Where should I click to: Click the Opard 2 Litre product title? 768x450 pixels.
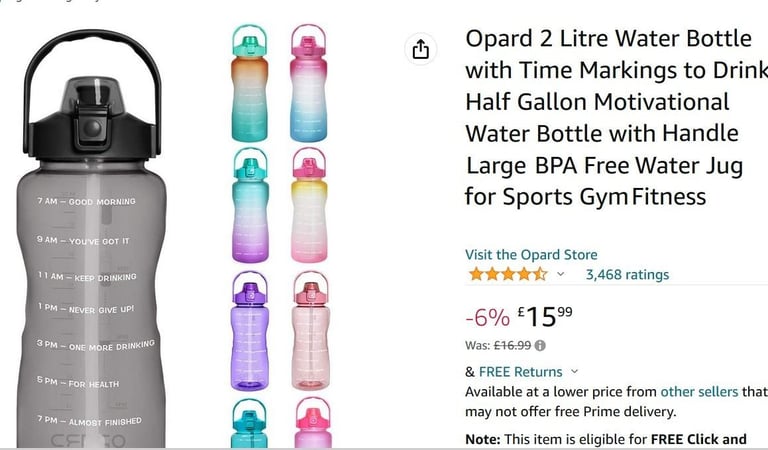(617, 118)
